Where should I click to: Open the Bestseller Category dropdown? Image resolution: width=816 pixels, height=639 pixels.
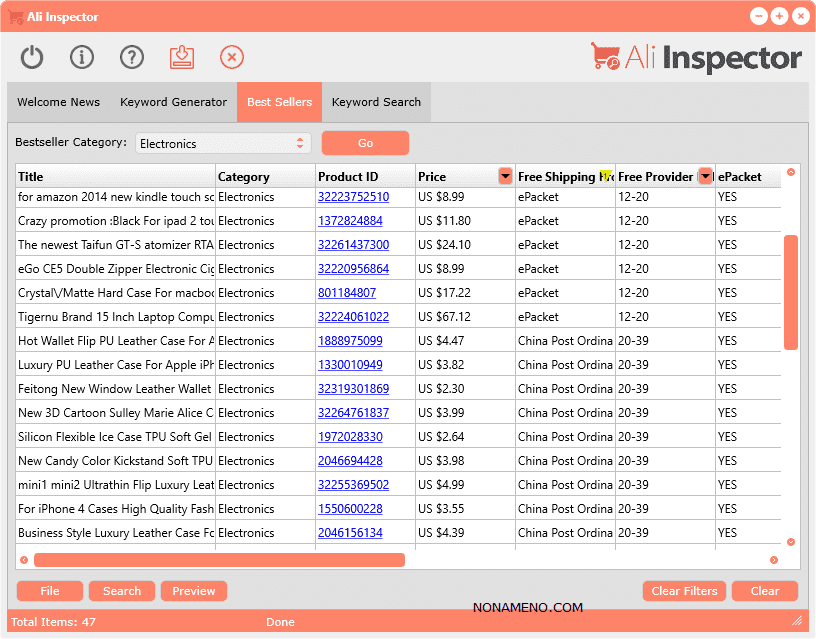pyautogui.click(x=223, y=143)
